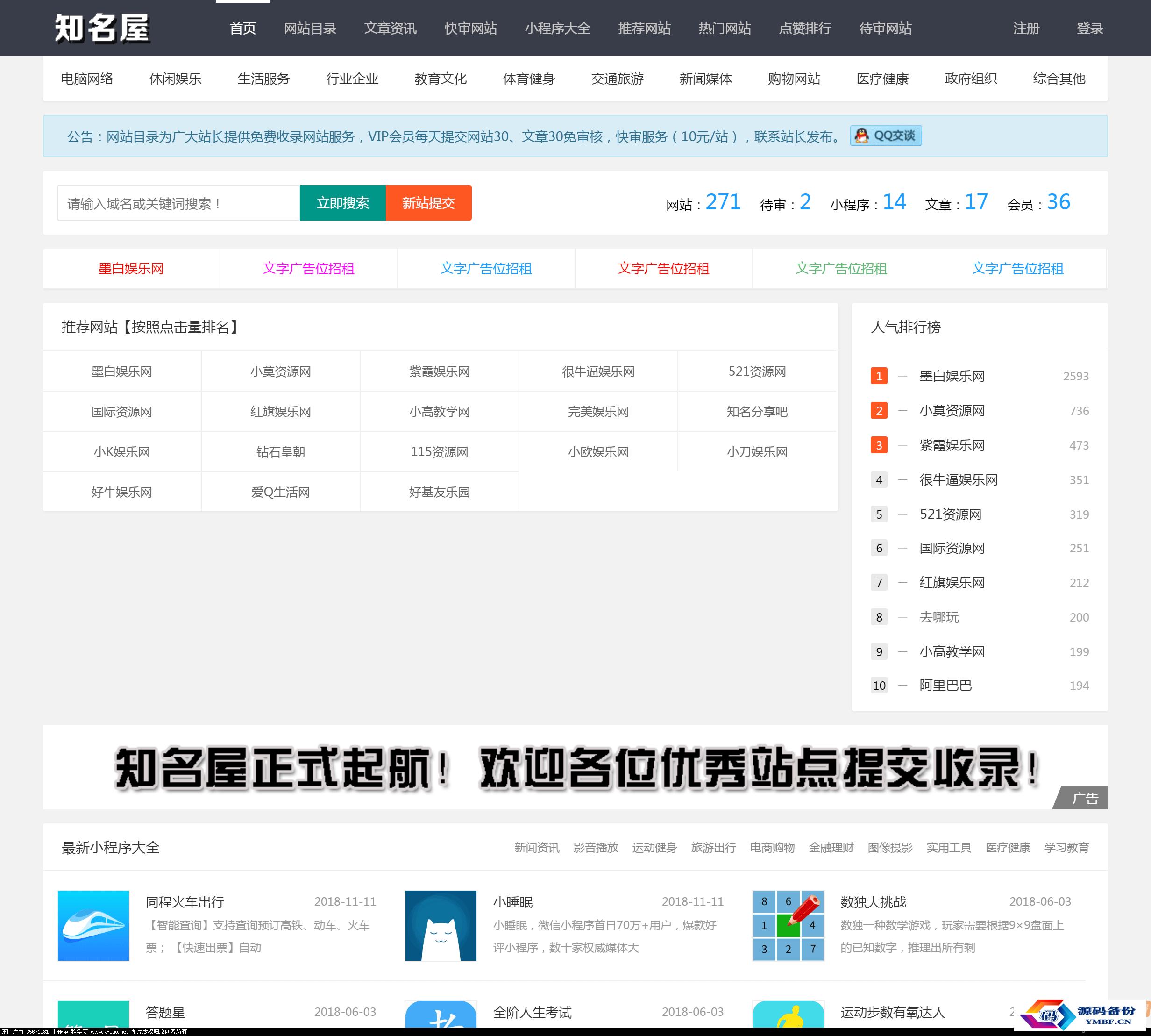The height and width of the screenshot is (1036, 1151).
Task: Click the 登录 link
Action: [x=1089, y=28]
